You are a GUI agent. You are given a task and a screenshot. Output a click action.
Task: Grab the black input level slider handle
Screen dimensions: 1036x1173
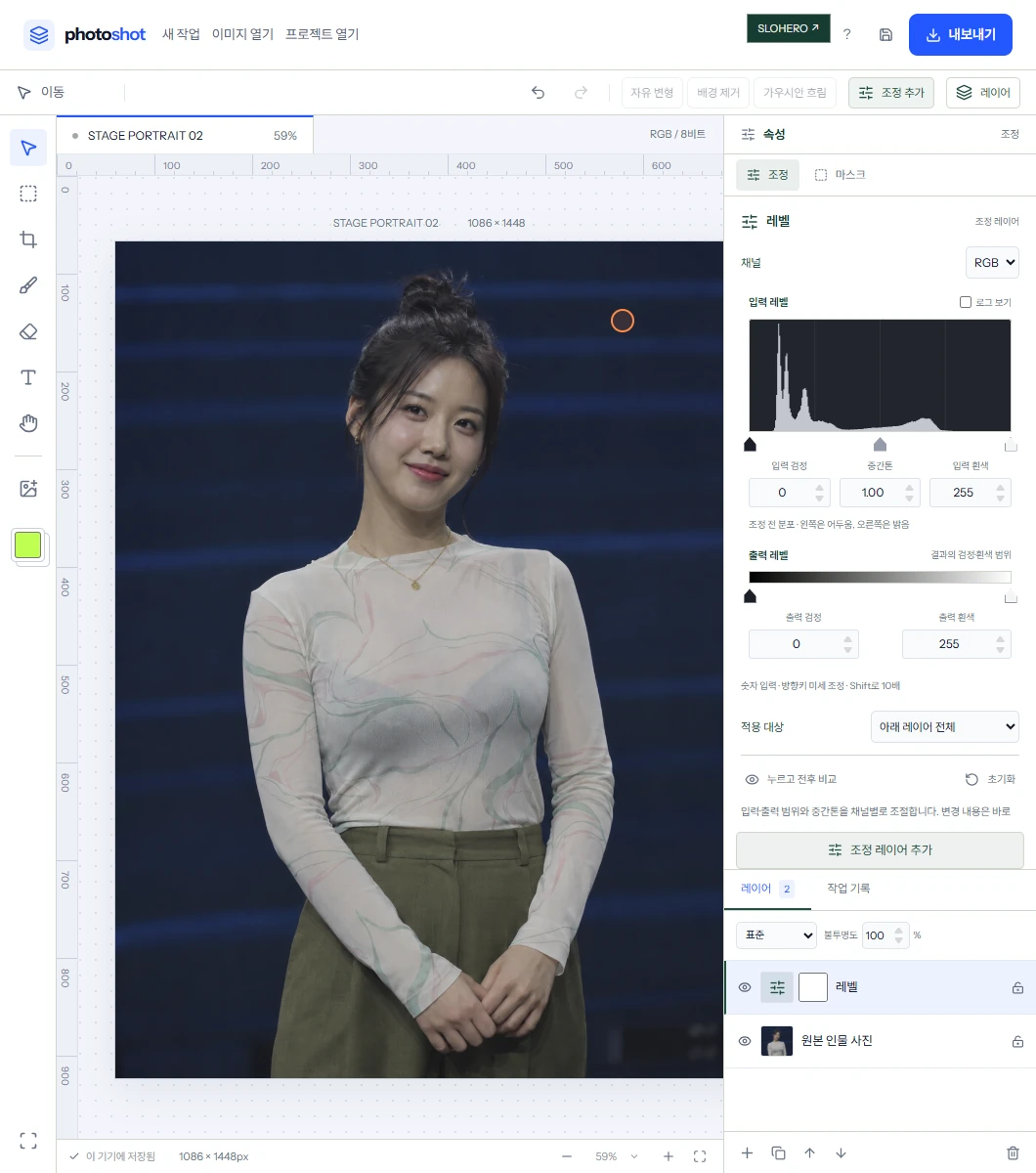pyautogui.click(x=750, y=445)
